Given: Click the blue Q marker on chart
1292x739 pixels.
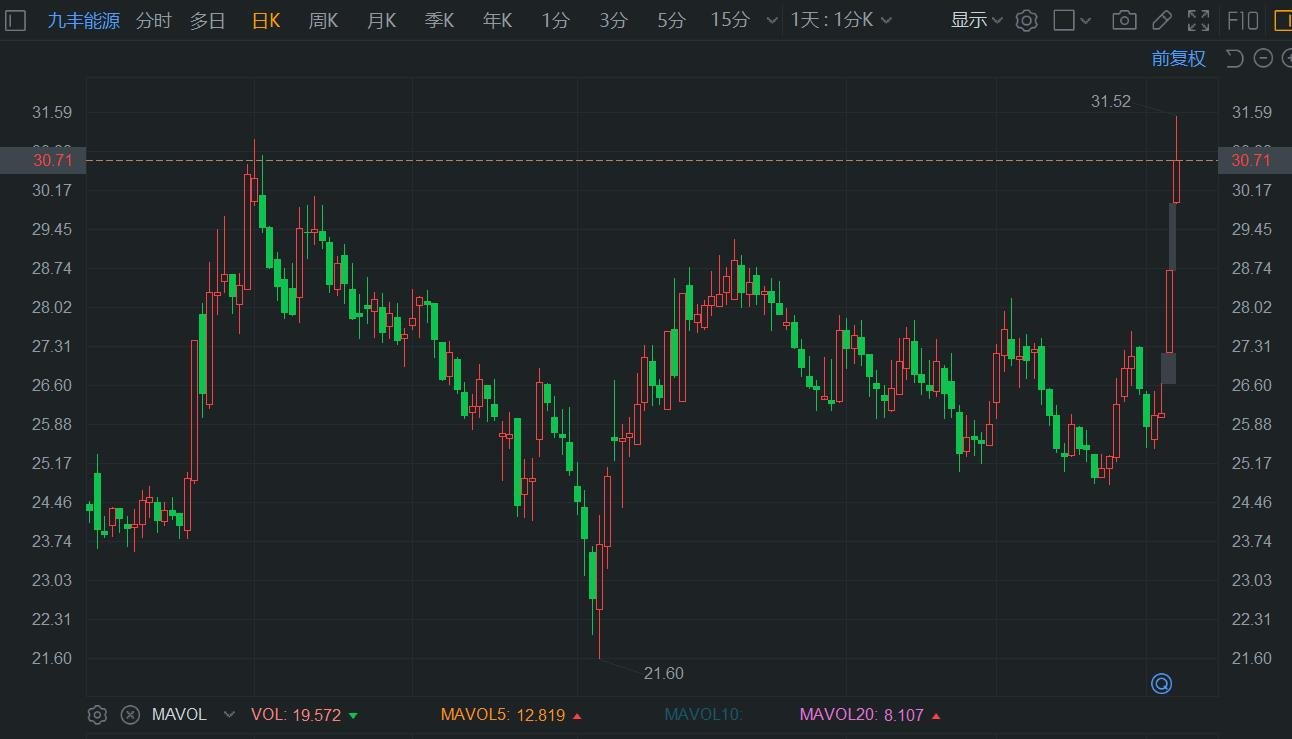Looking at the screenshot, I should pyautogui.click(x=1161, y=684).
